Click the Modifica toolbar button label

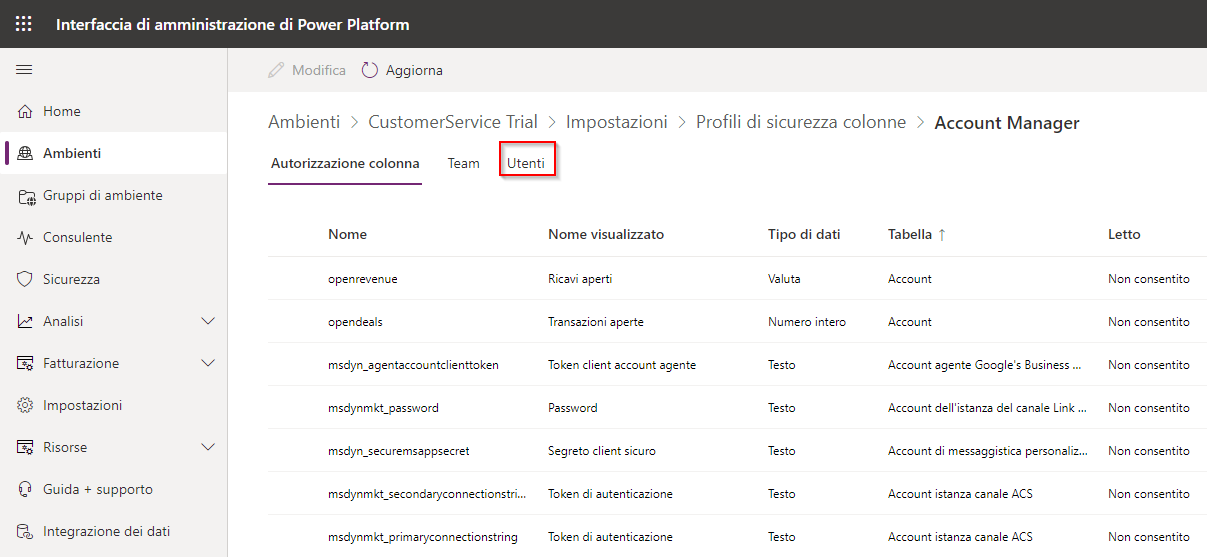[319, 70]
